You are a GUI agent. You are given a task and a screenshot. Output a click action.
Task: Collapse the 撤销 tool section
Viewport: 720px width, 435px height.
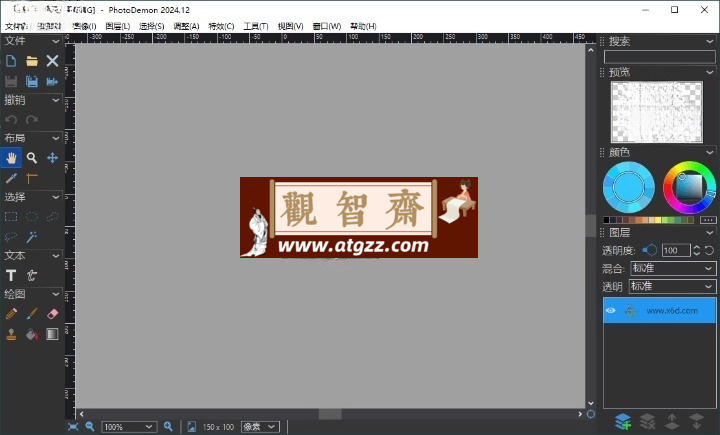click(56, 100)
